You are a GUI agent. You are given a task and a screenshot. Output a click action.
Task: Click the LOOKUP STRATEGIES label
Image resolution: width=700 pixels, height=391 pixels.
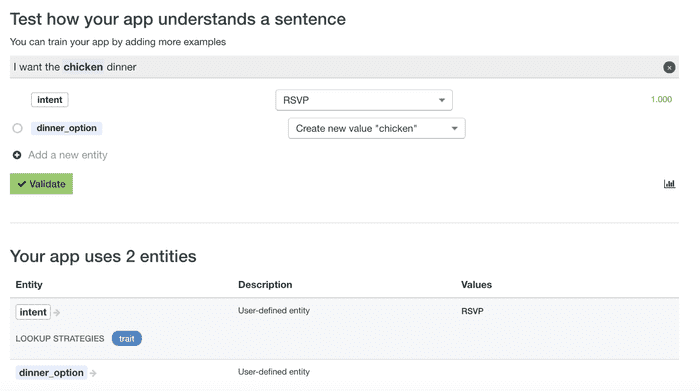point(60,339)
